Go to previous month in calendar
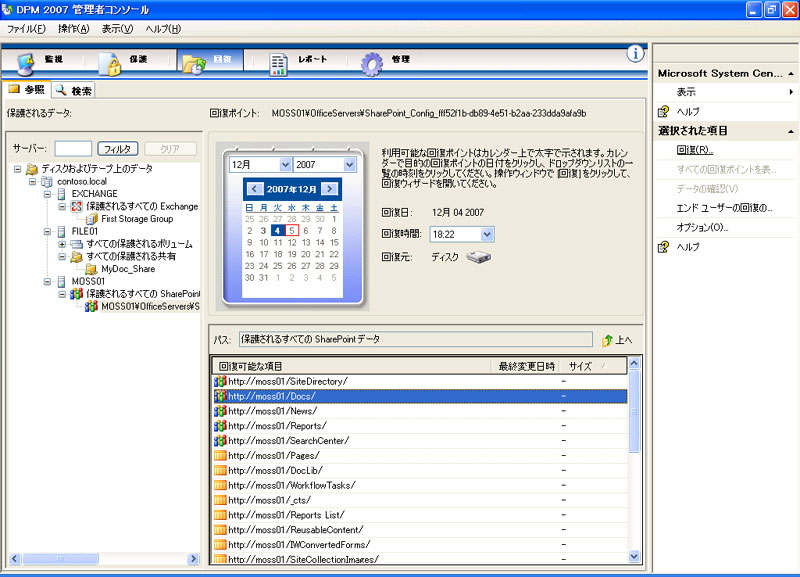Screen dimensions: 800x577 [254, 189]
